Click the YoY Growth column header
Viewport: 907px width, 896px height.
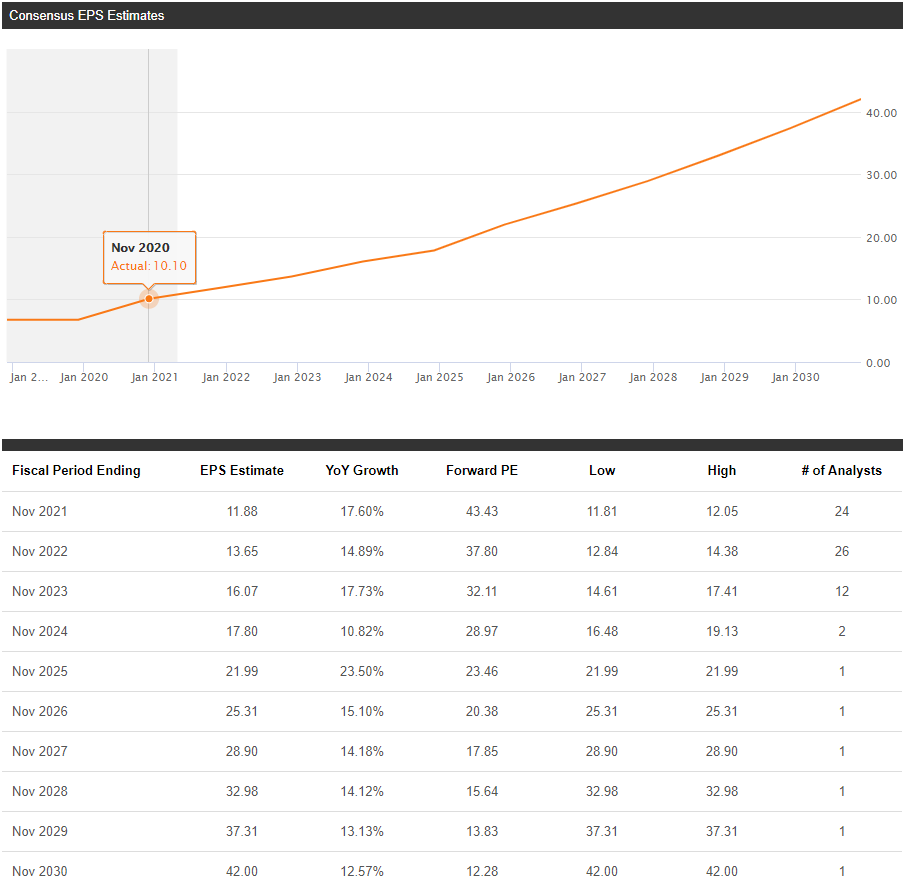(x=362, y=471)
